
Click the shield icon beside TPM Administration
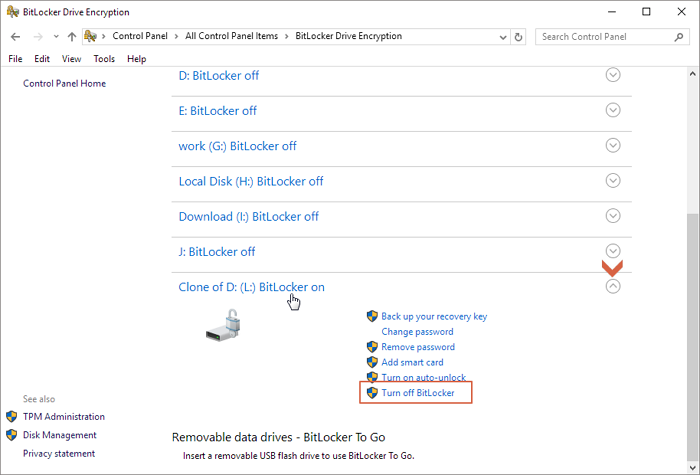[12, 417]
